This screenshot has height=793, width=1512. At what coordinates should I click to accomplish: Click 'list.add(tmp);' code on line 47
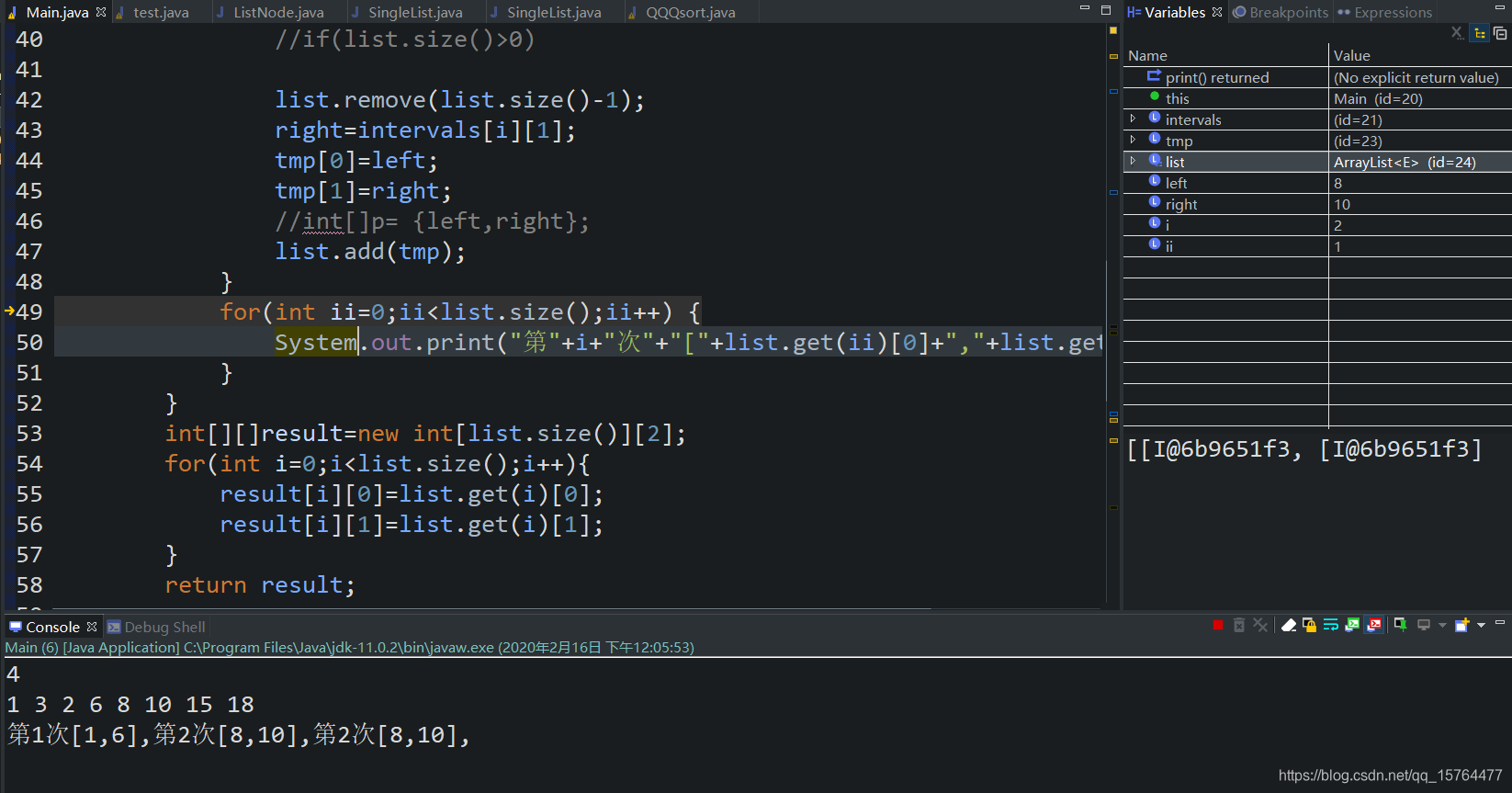pyautogui.click(x=370, y=251)
